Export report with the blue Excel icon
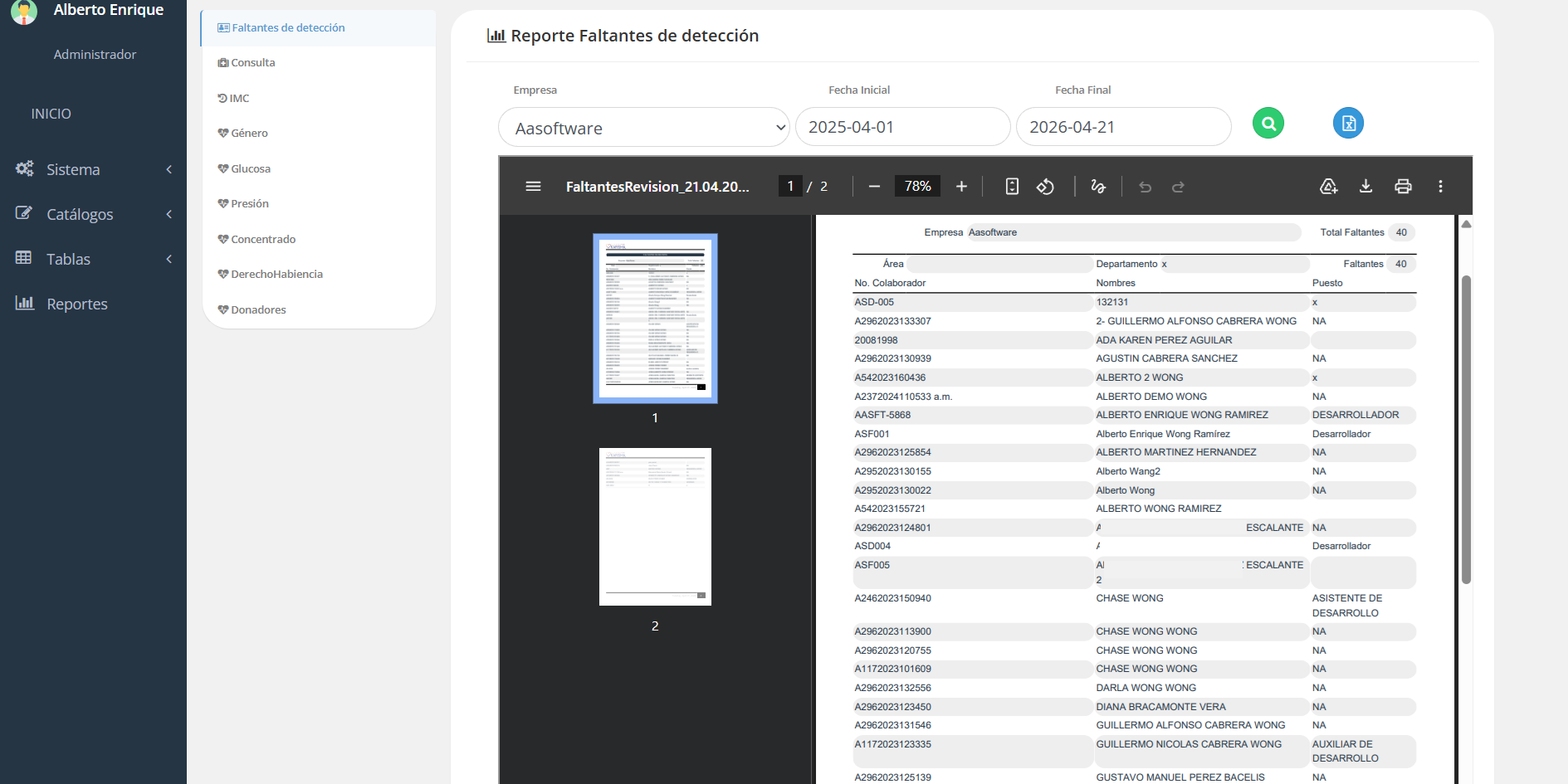Image resolution: width=1568 pixels, height=784 pixels. (1348, 124)
